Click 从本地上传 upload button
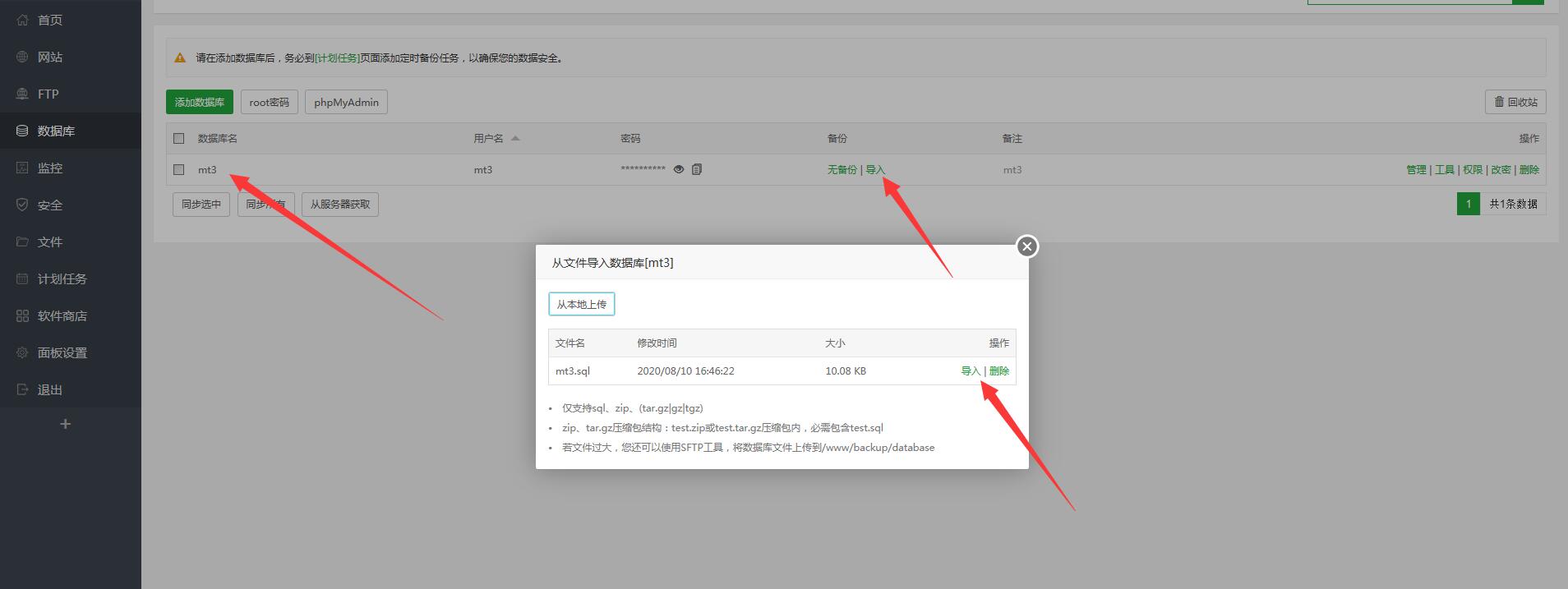This screenshot has width=1568, height=589. click(581, 304)
